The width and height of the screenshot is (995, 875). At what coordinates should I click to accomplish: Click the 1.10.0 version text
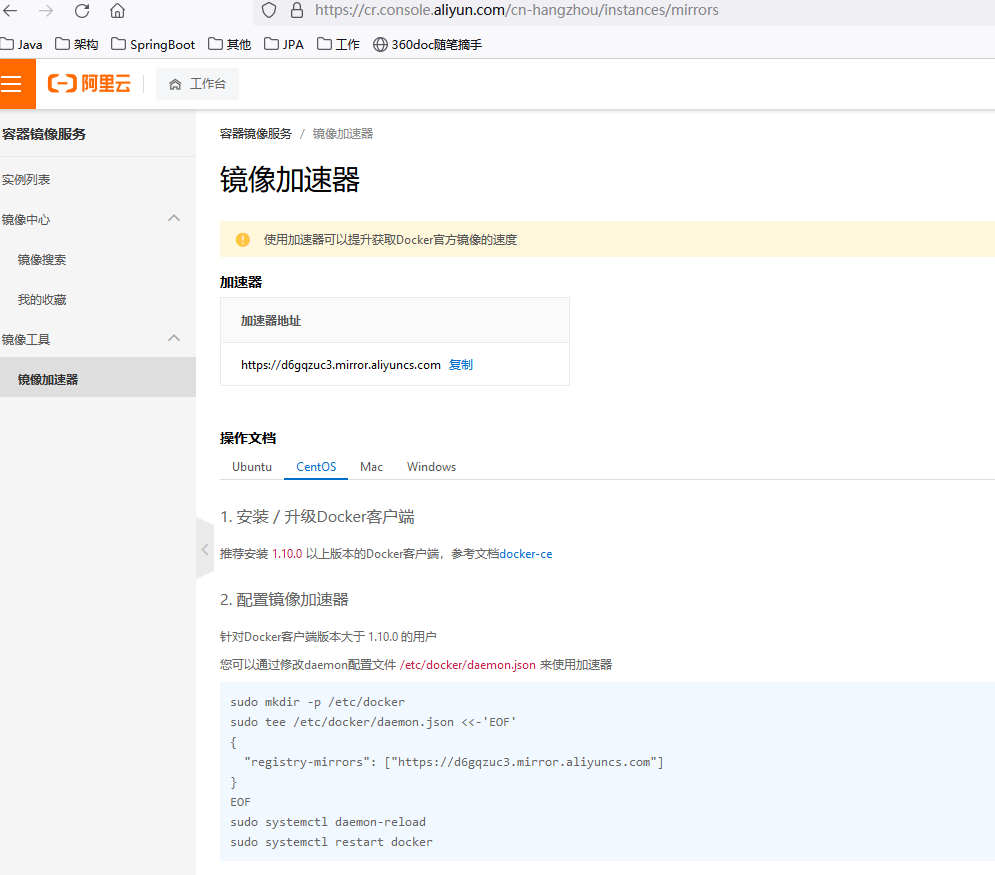coord(287,554)
